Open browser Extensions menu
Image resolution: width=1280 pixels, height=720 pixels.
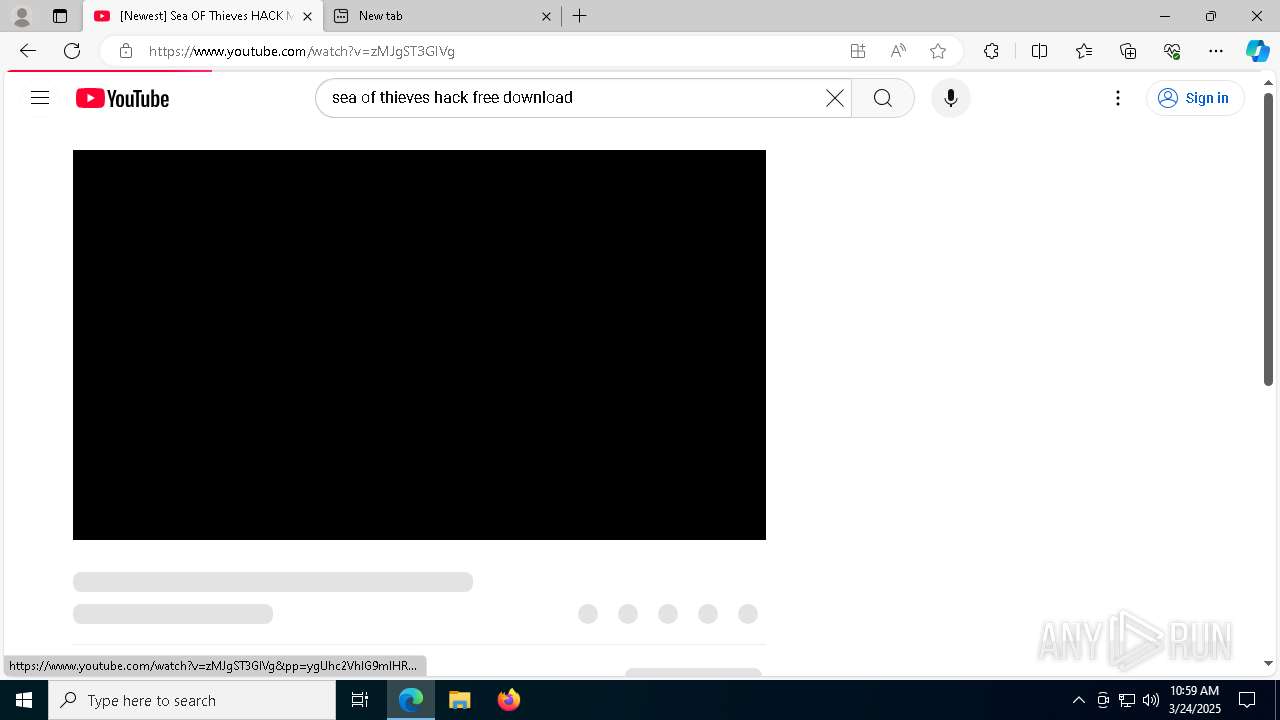[x=991, y=51]
